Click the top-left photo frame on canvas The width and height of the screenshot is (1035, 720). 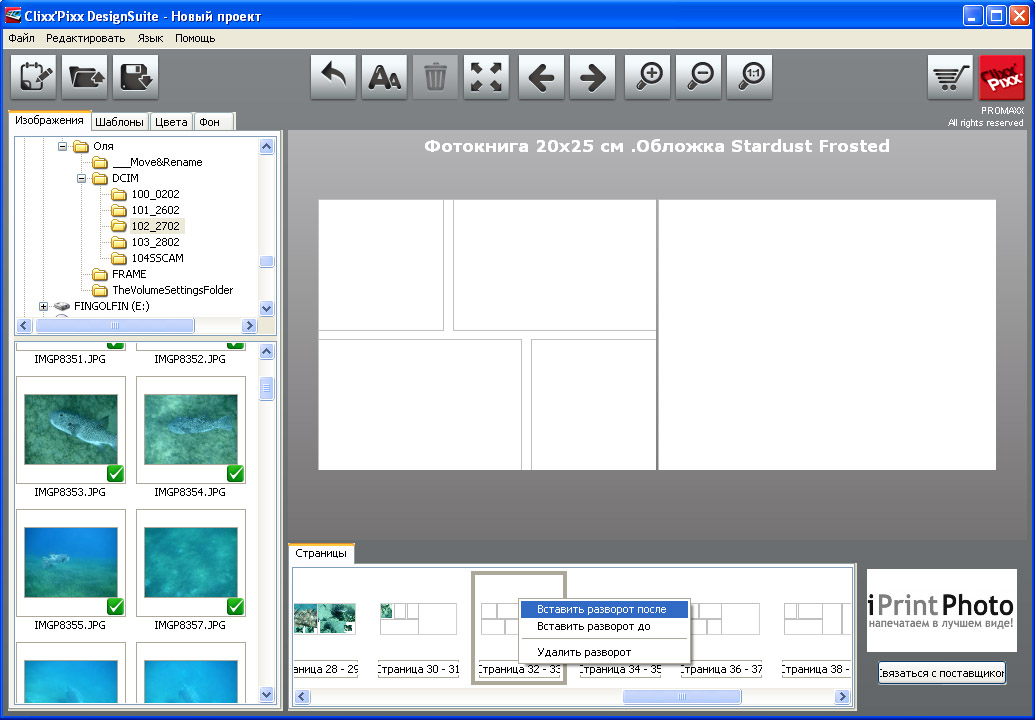381,265
